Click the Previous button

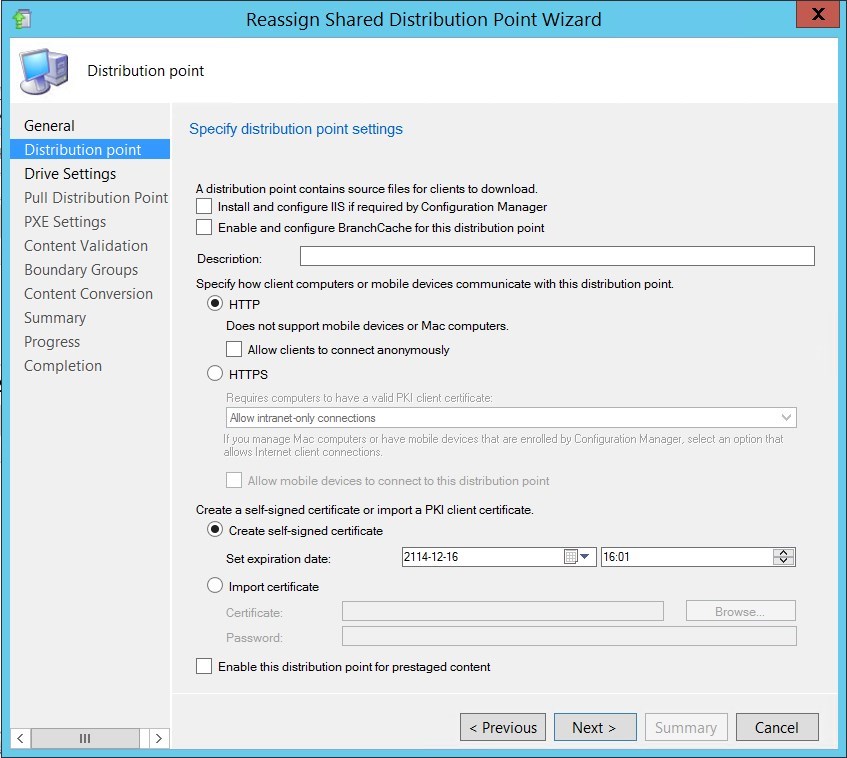click(502, 727)
